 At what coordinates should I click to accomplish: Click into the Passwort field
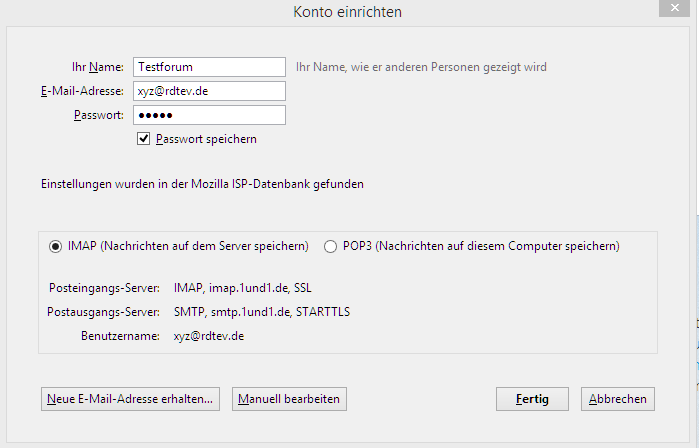[209, 115]
